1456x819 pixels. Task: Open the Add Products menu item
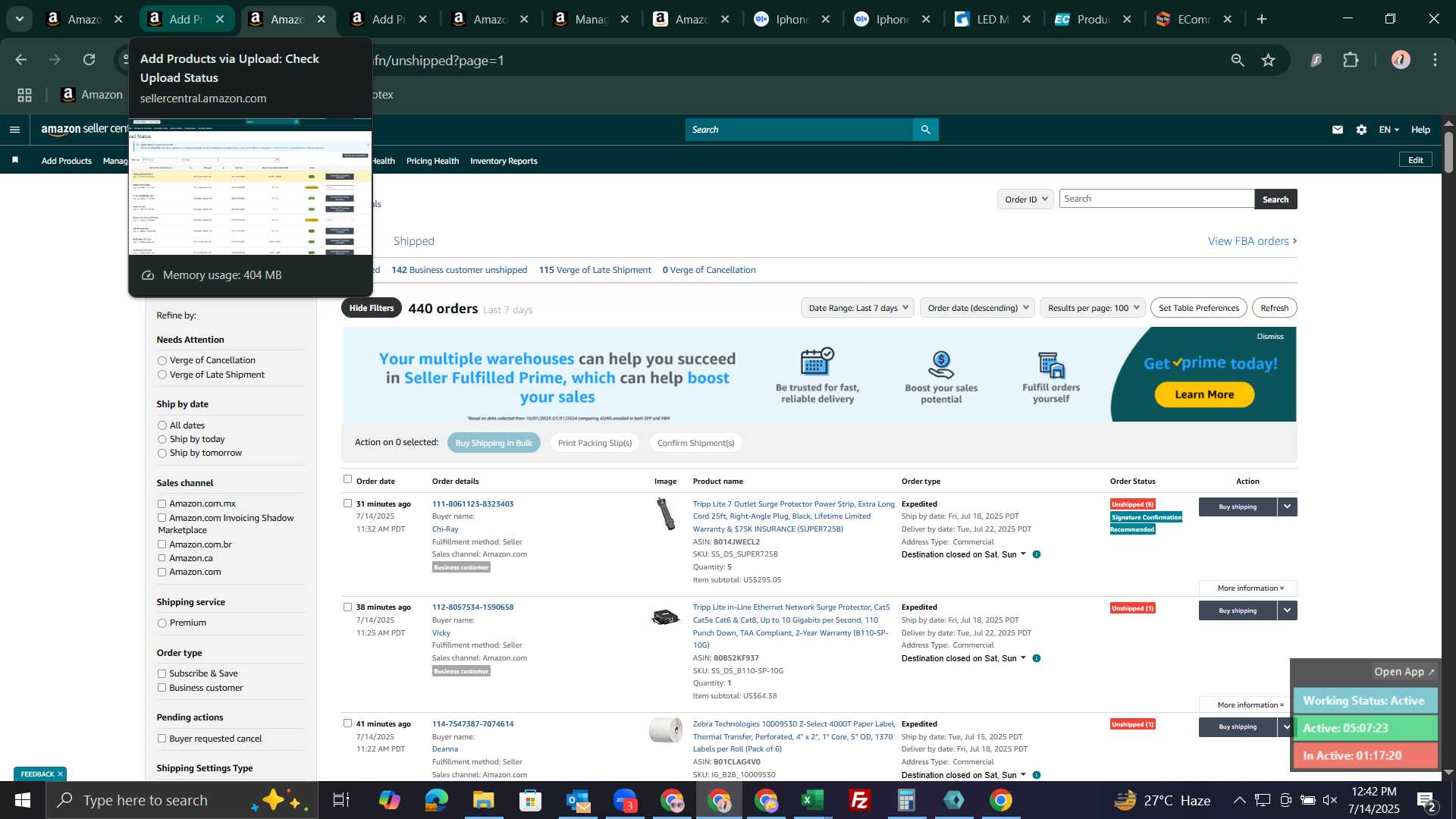tap(67, 161)
